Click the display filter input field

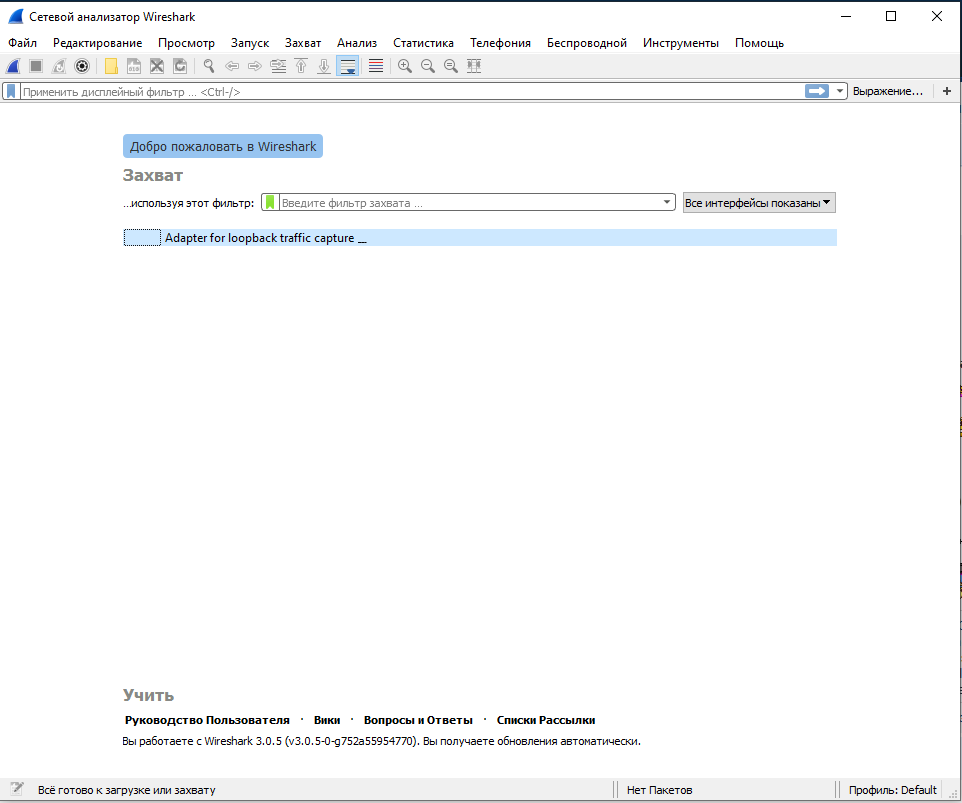pos(411,91)
